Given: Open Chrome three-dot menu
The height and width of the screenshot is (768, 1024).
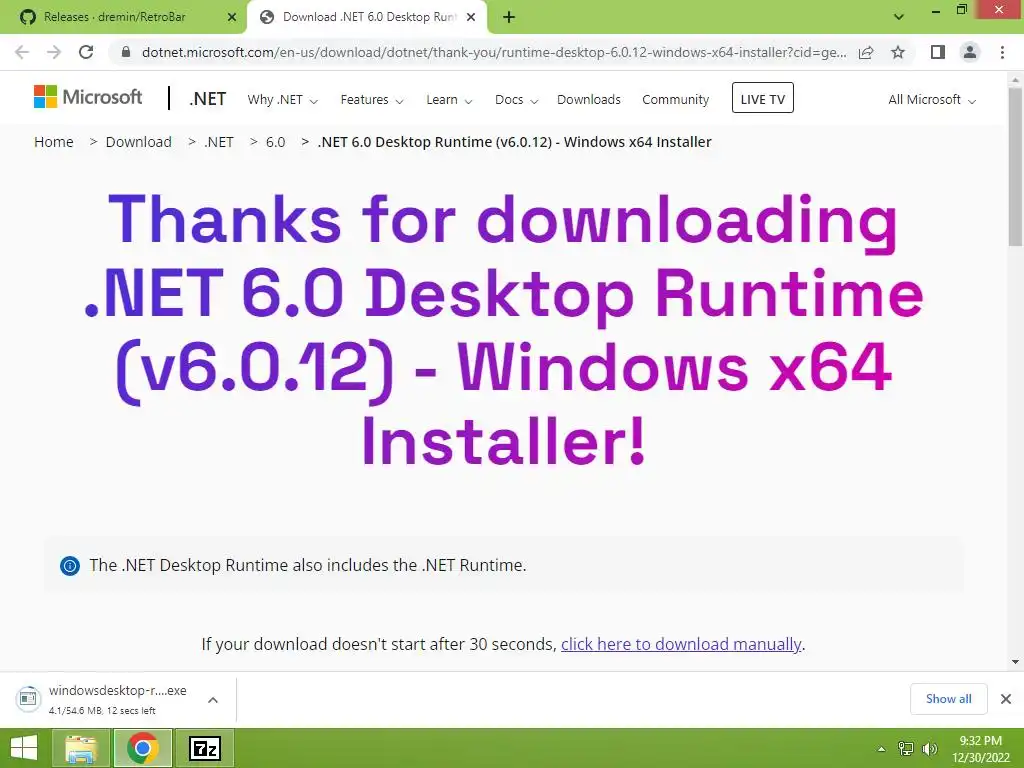Looking at the screenshot, I should click(x=1002, y=52).
